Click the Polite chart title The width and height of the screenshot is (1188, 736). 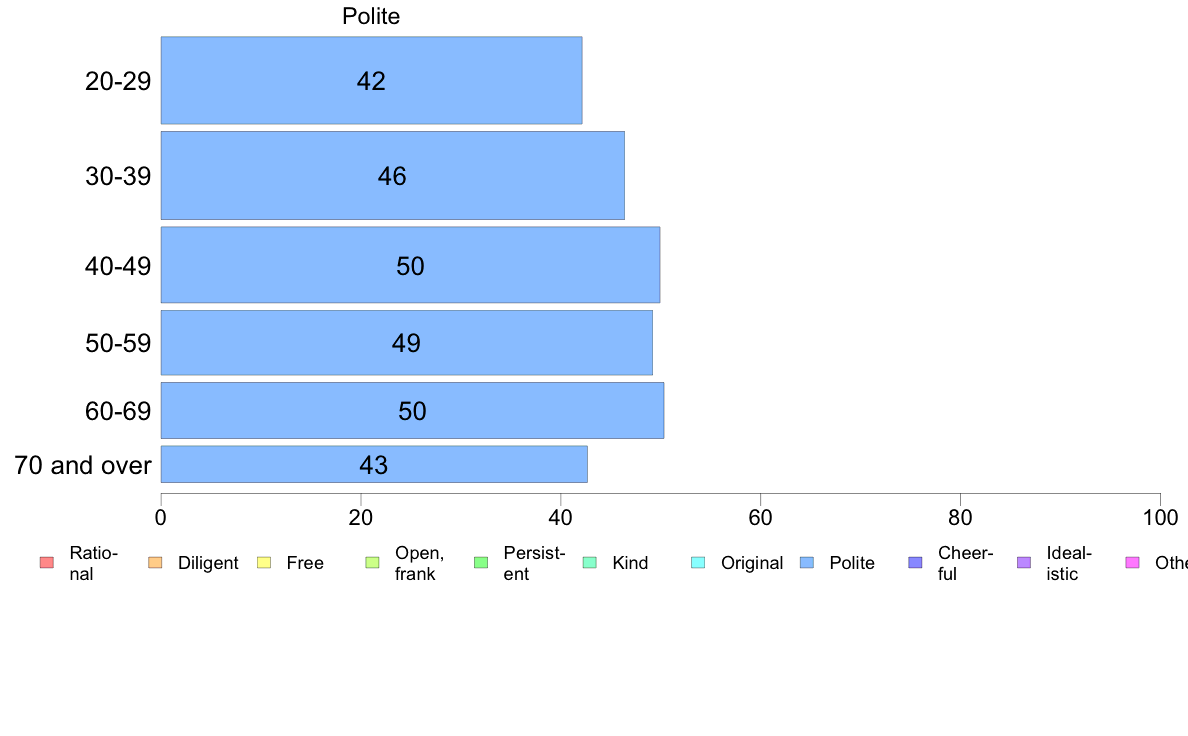pyautogui.click(x=370, y=16)
